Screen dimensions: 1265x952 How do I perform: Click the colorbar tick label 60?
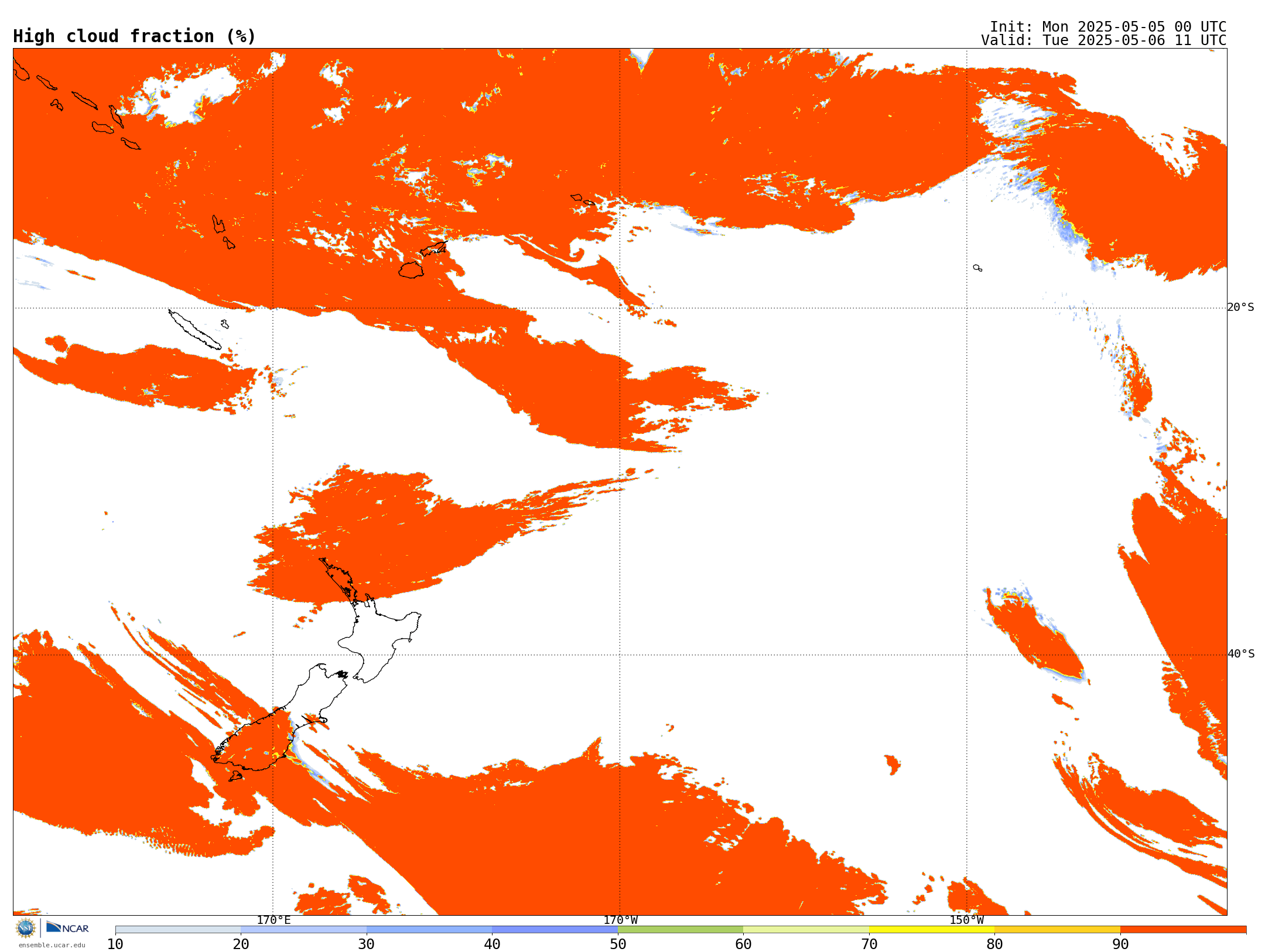743,944
